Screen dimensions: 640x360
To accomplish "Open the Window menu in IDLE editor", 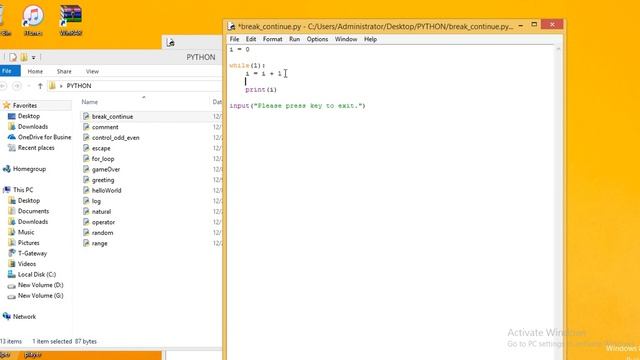I will click(x=346, y=39).
